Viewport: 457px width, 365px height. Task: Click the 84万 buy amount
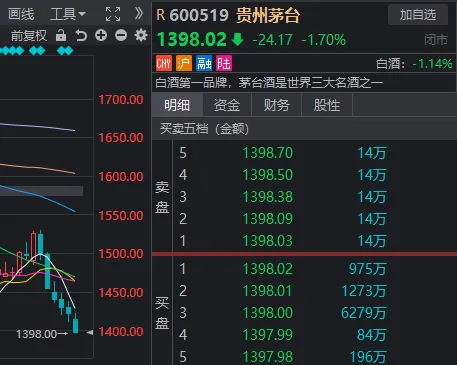click(372, 335)
